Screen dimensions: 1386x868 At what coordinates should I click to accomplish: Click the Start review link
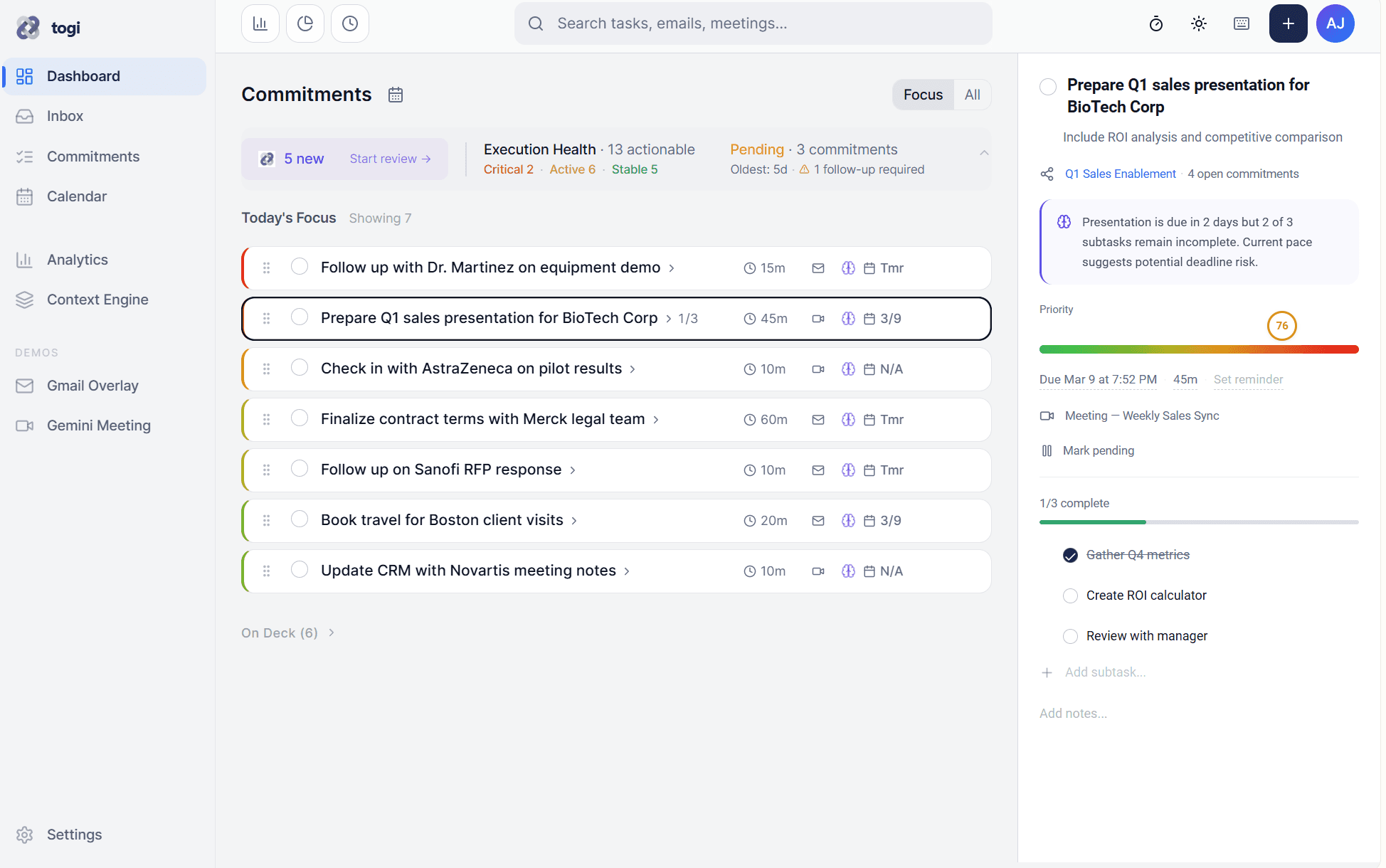[390, 159]
